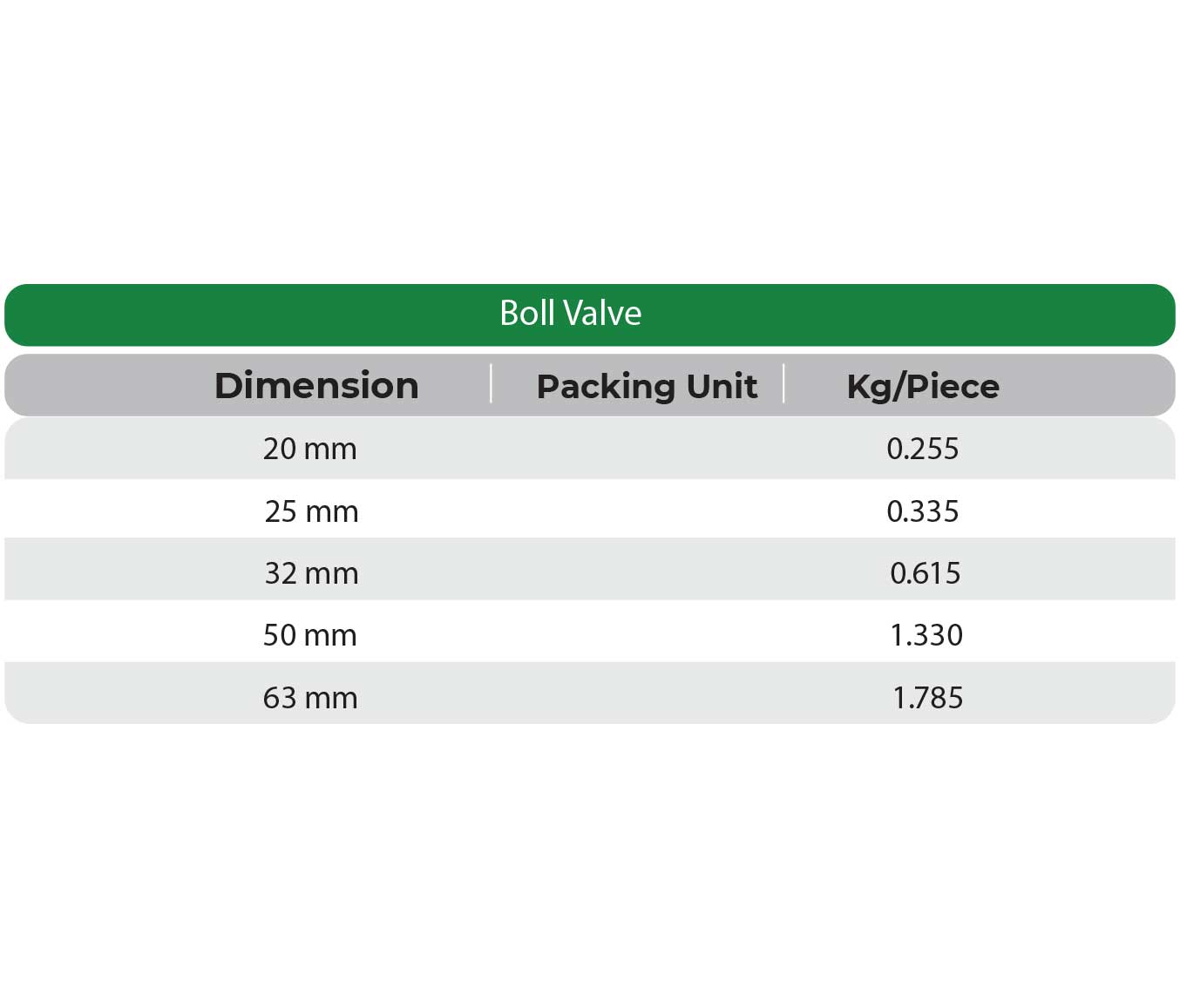Image resolution: width=1180 pixels, height=1008 pixels.
Task: Pick the 32 mm dimension cell
Action: (311, 573)
